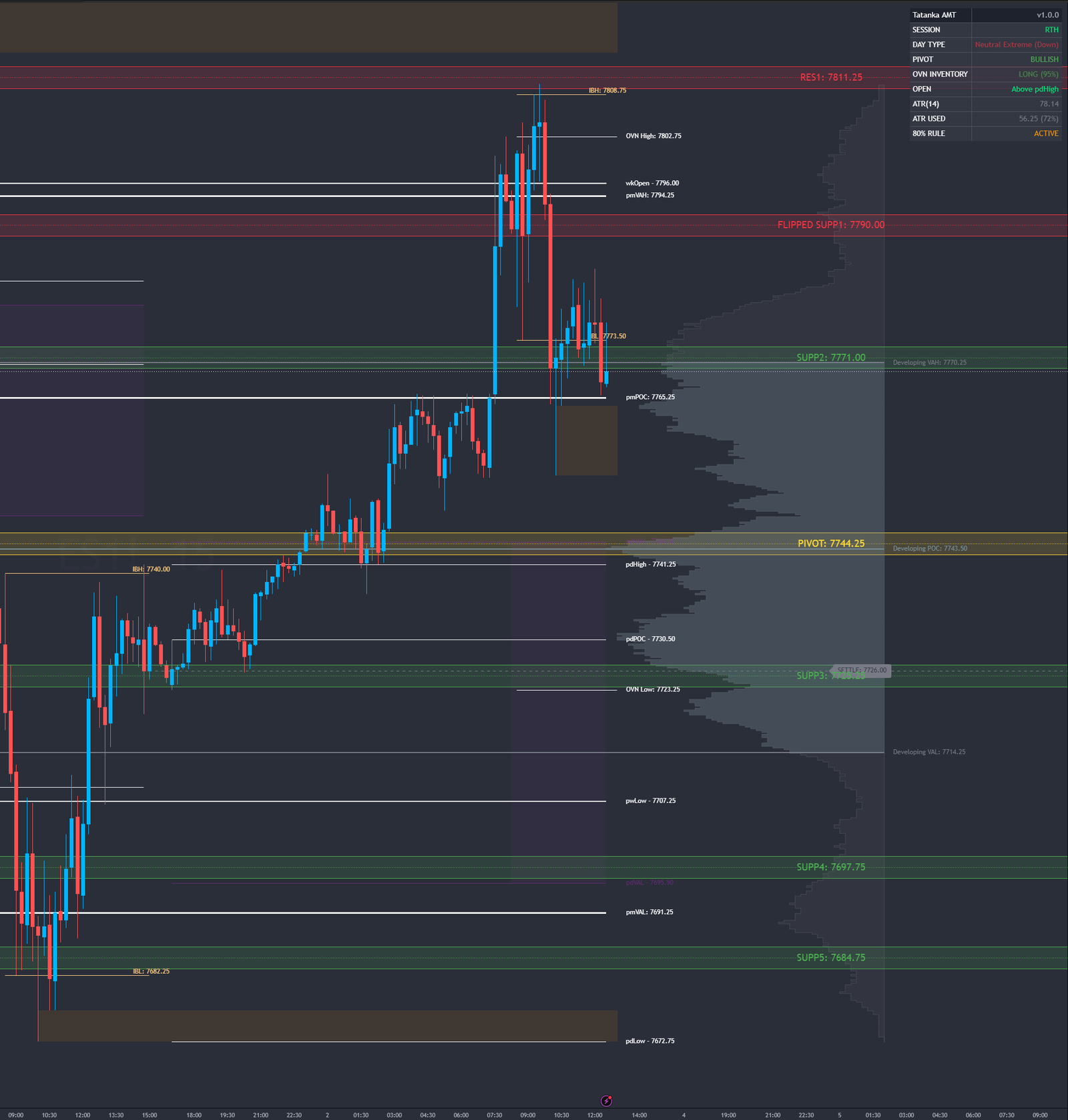Select the pmPOC: 7765.25 label
The image size is (1068, 1120).
pyautogui.click(x=650, y=397)
